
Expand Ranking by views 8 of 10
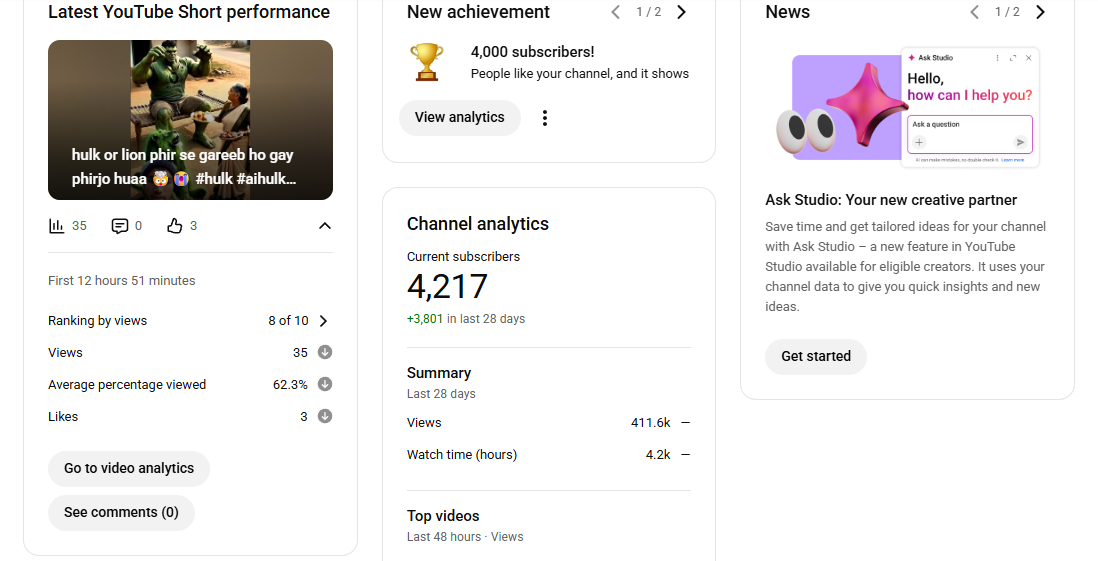point(323,321)
